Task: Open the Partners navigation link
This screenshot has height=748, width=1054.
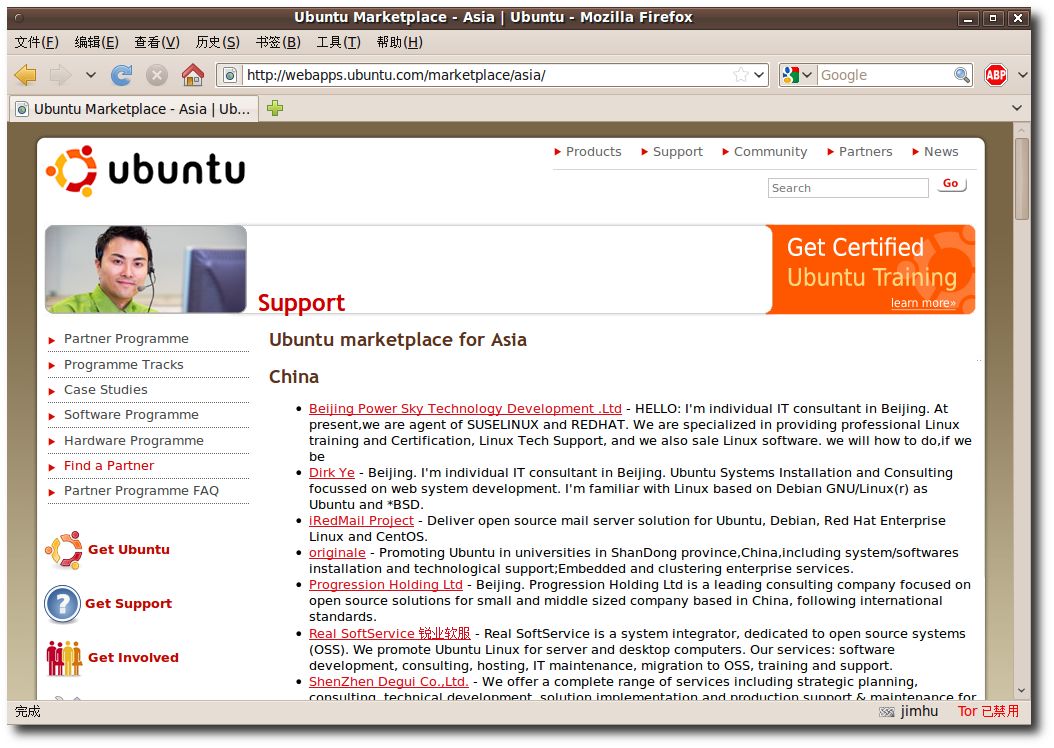Action: coord(865,152)
